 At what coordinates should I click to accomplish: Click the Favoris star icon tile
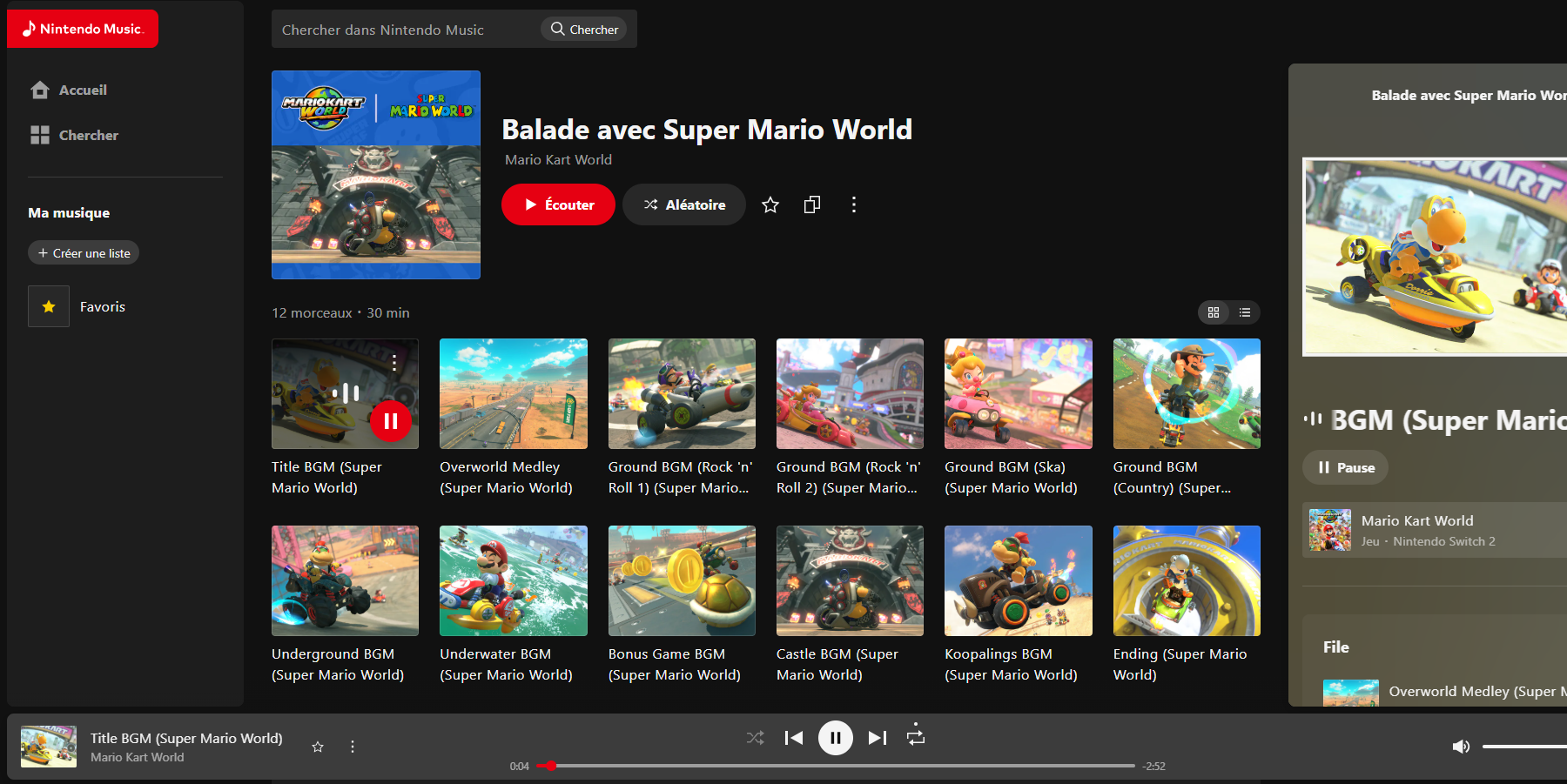[x=49, y=306]
